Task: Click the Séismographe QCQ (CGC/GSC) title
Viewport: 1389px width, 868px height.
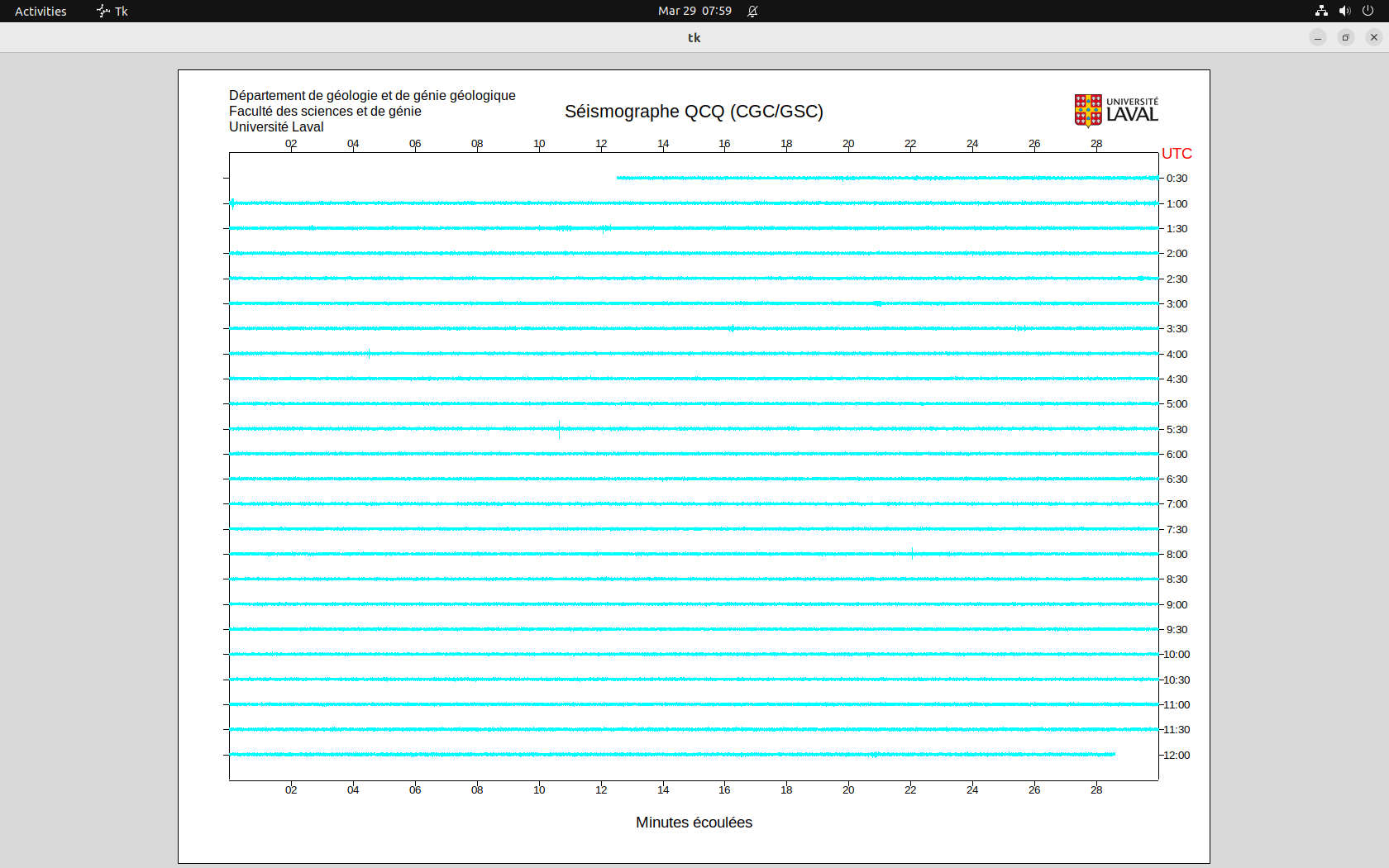Action: point(694,112)
